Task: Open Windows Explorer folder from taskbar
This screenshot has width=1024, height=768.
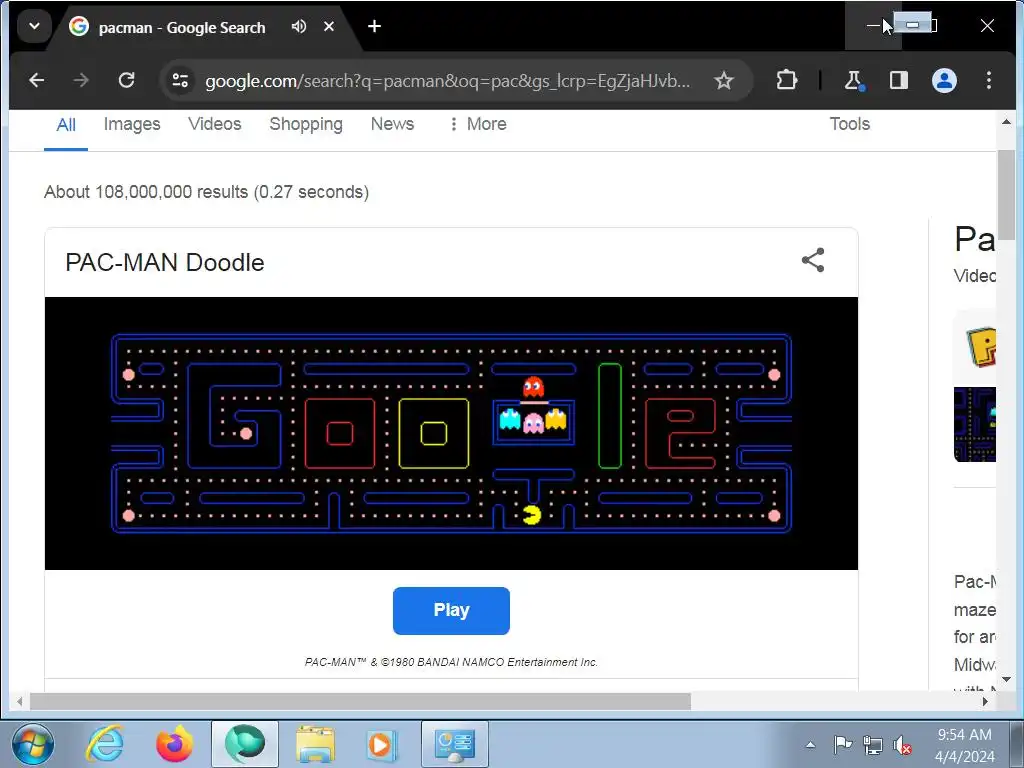Action: [x=315, y=744]
